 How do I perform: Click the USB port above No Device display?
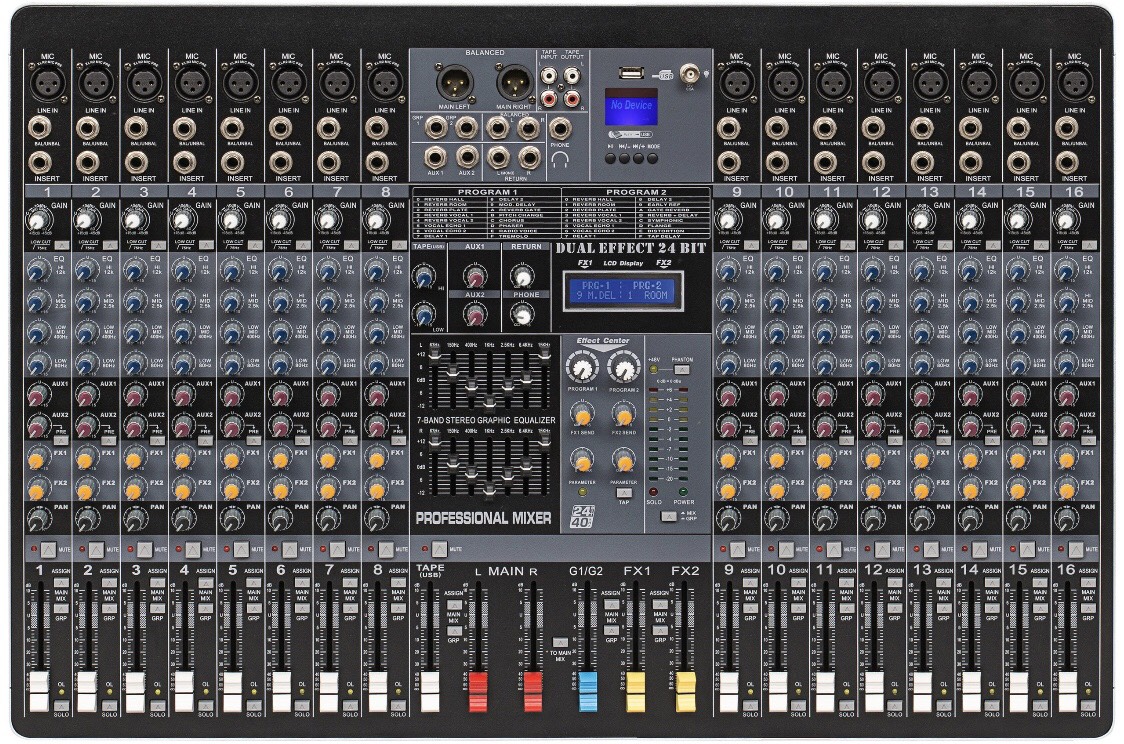631,72
